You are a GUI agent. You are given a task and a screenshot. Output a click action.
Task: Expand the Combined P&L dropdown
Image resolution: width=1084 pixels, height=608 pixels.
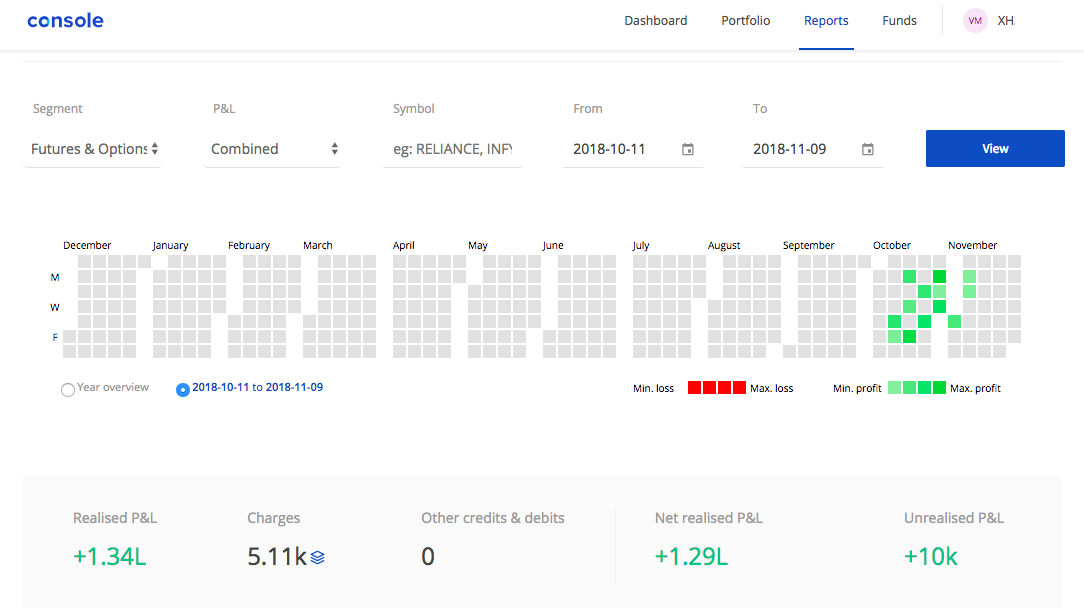(x=272, y=149)
